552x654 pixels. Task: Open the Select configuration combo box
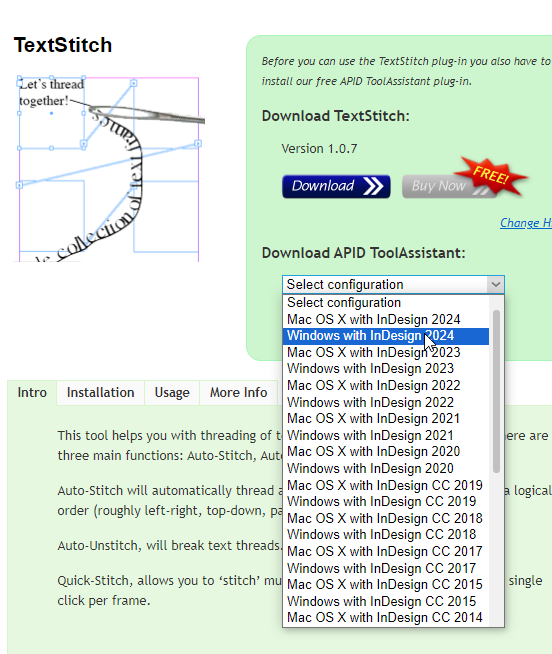pyautogui.click(x=393, y=284)
